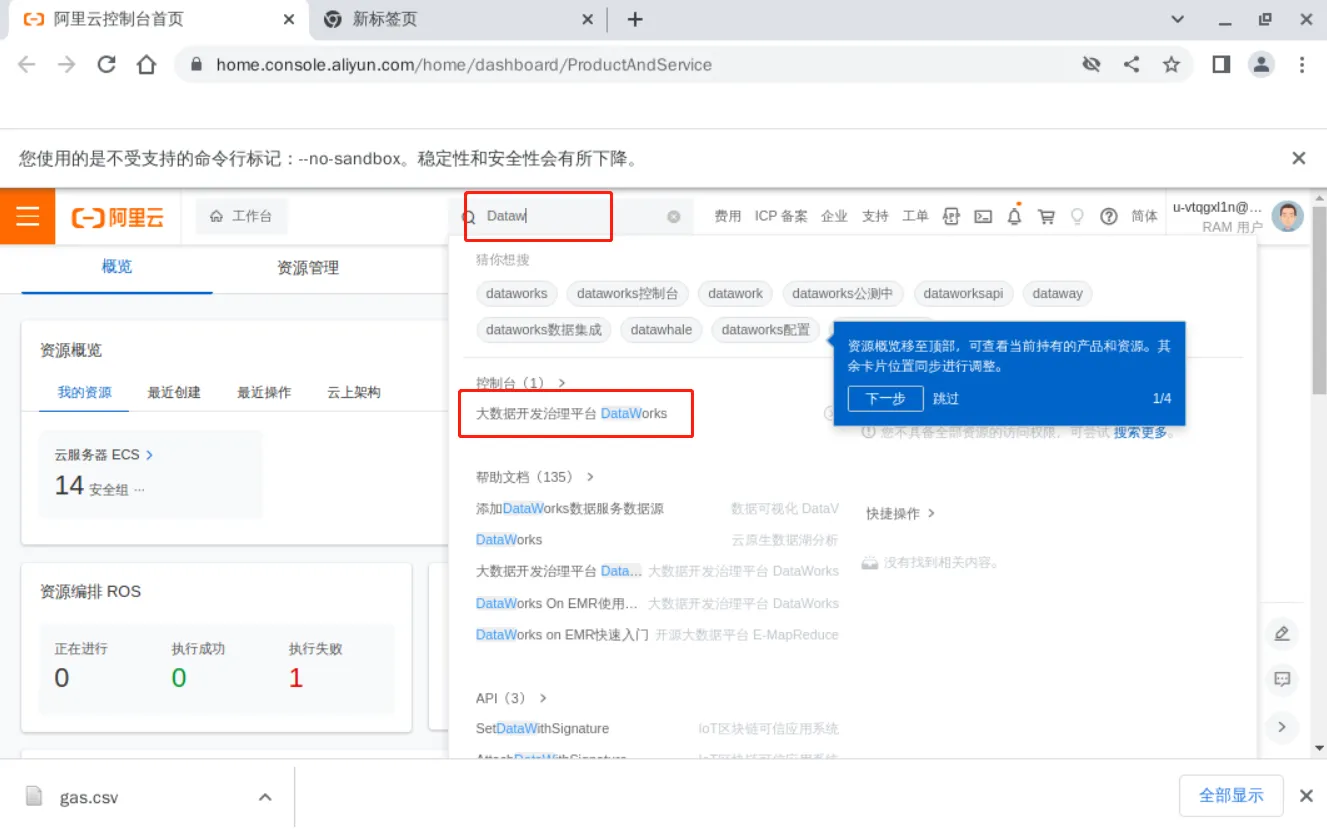Reload the page in Chrome
This screenshot has height=832, width=1327.
pyautogui.click(x=106, y=64)
